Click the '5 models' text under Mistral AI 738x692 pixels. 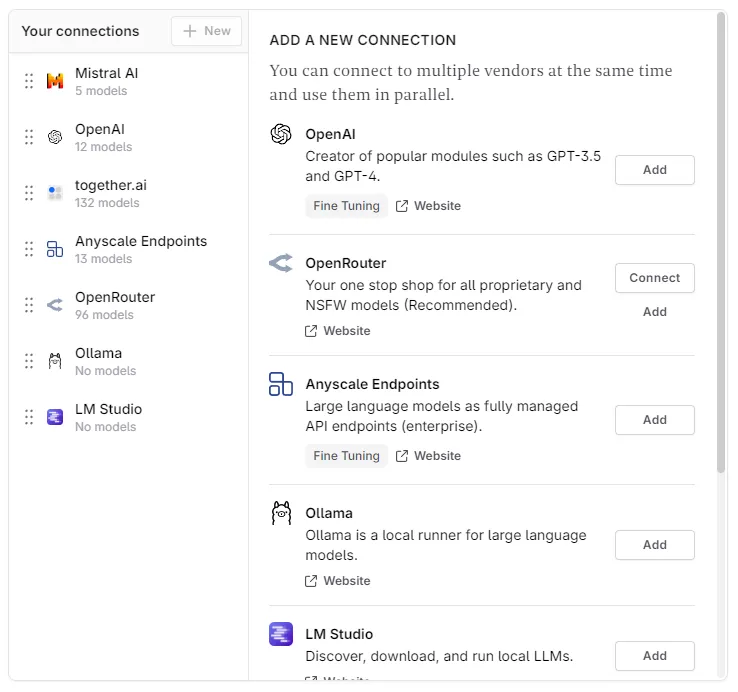101,91
